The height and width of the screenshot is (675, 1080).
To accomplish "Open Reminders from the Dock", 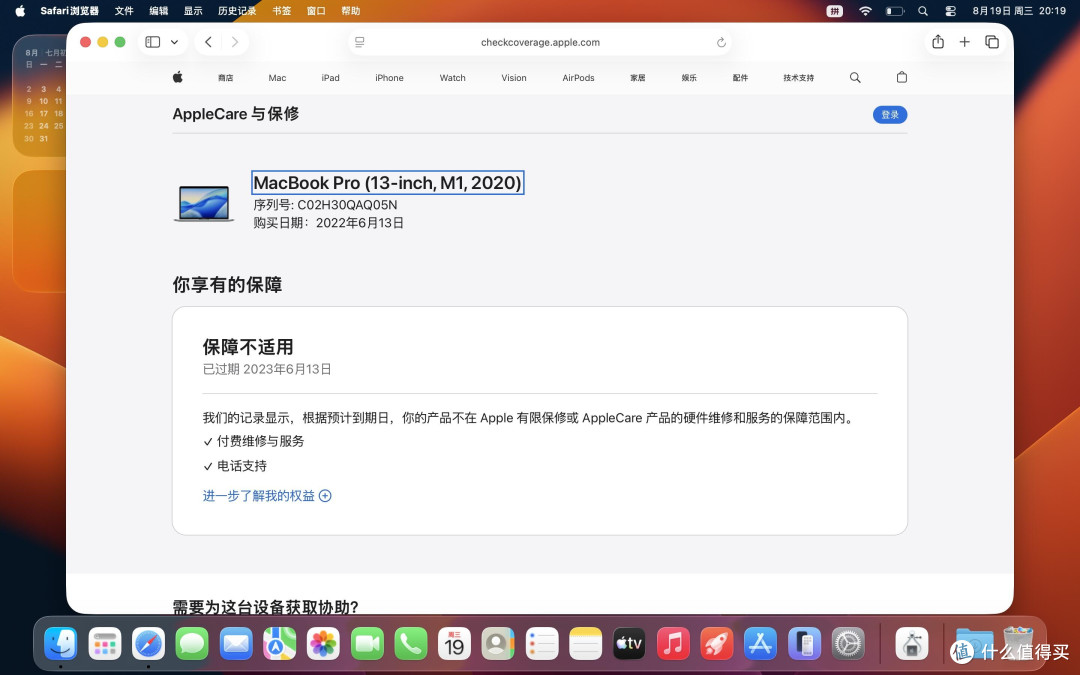I will point(542,644).
